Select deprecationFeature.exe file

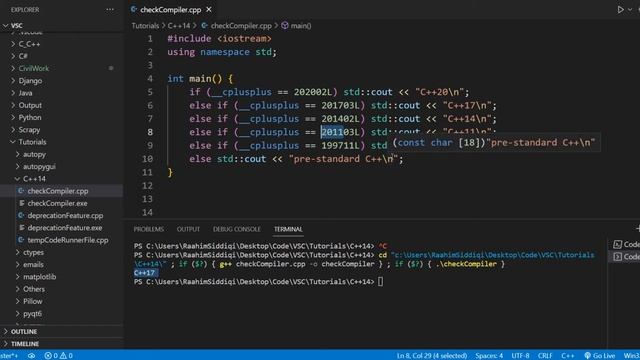coord(64,228)
